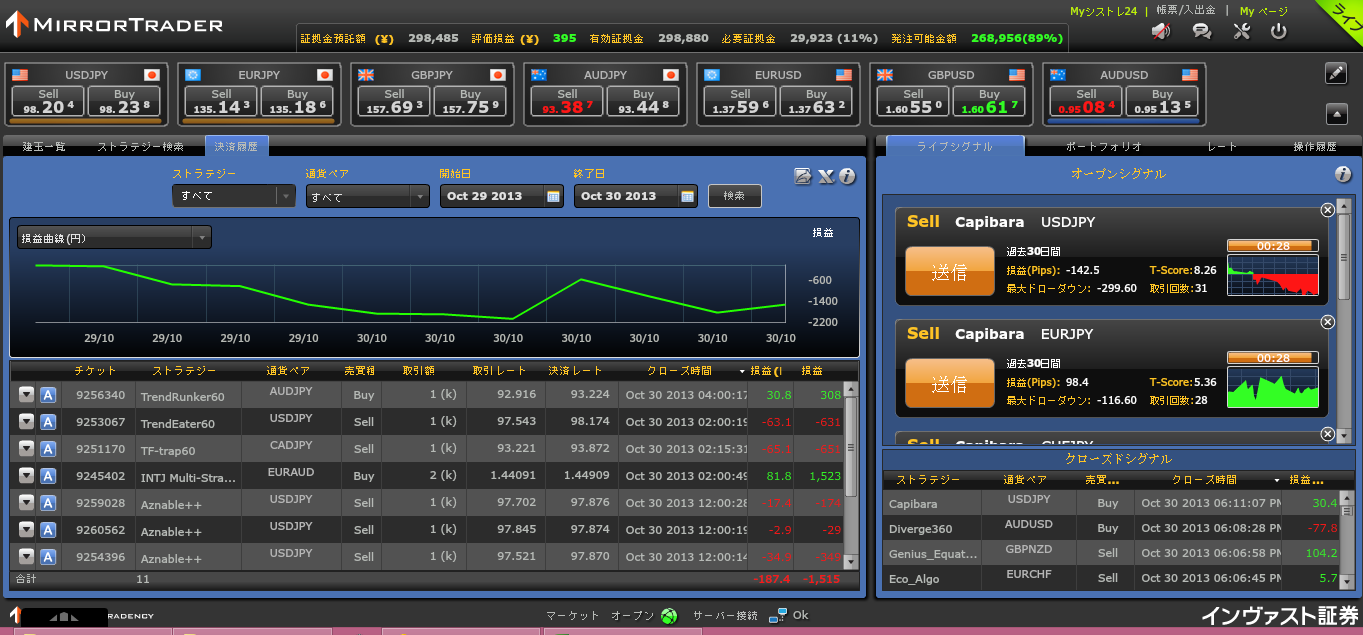Screen dimensions: 1363x635
Task: Click the power logout icon
Action: pyautogui.click(x=1279, y=31)
